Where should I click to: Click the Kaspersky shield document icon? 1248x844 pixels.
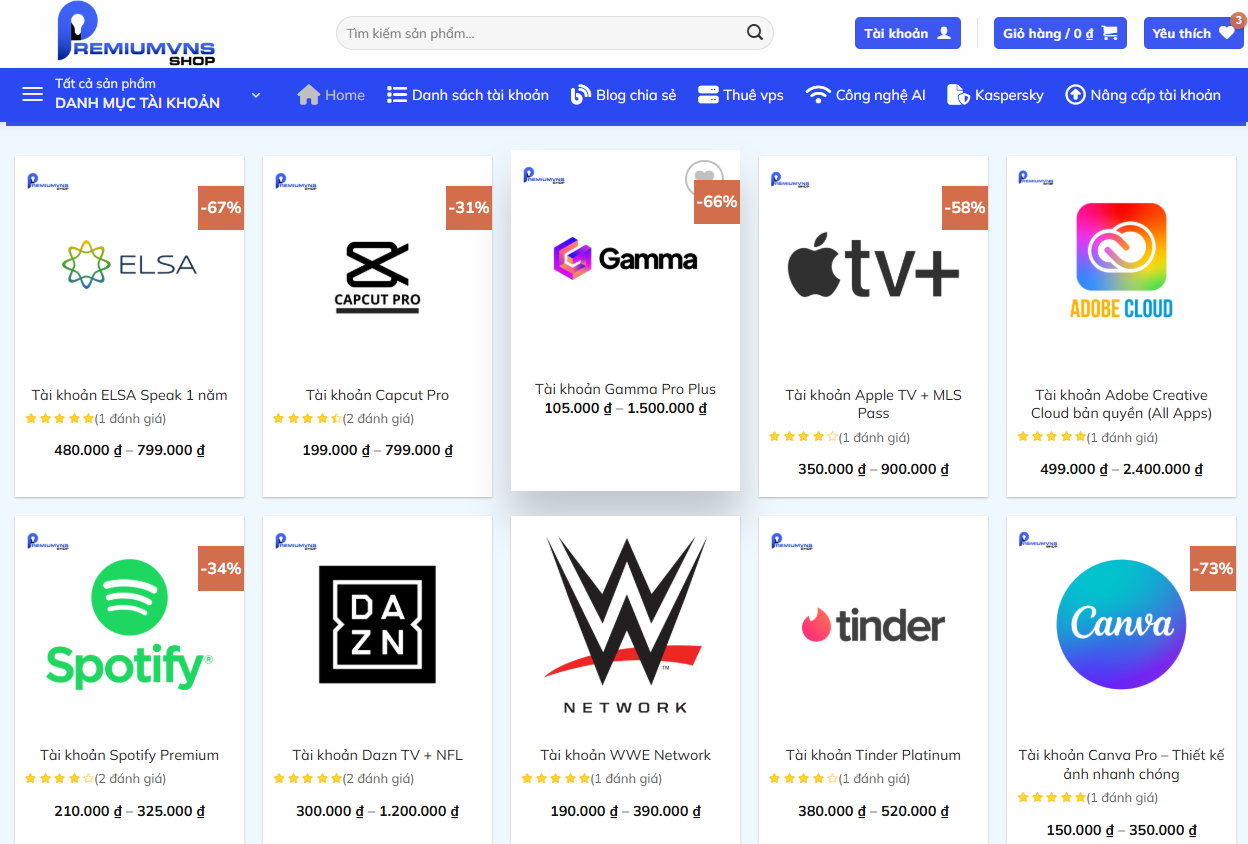click(958, 95)
